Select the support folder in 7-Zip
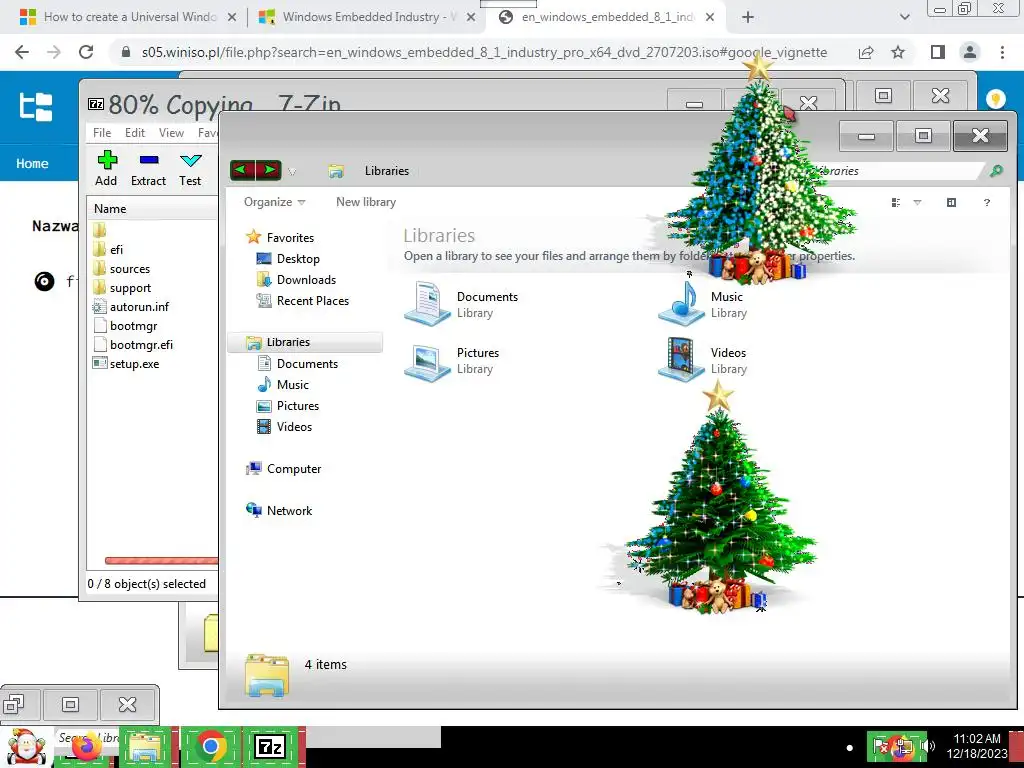 coord(121,288)
